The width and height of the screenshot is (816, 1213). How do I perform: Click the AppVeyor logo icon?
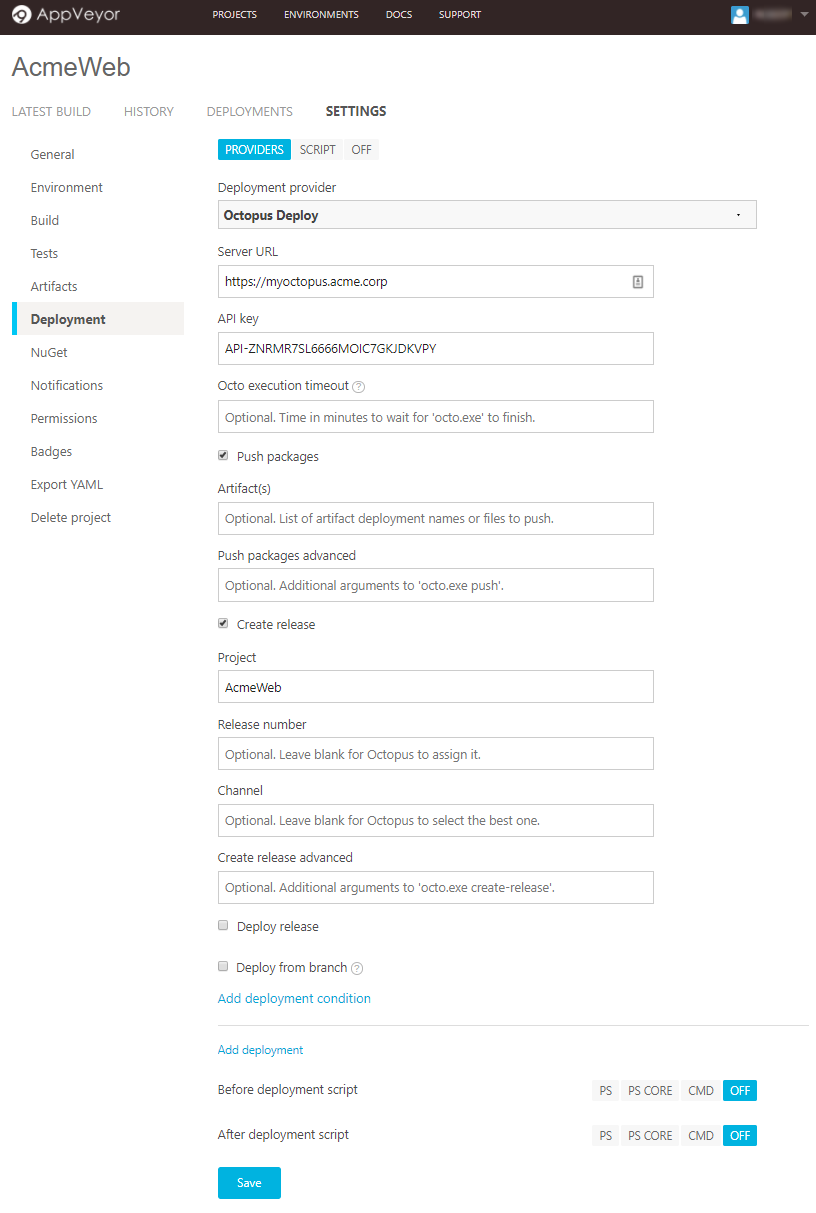[x=21, y=15]
